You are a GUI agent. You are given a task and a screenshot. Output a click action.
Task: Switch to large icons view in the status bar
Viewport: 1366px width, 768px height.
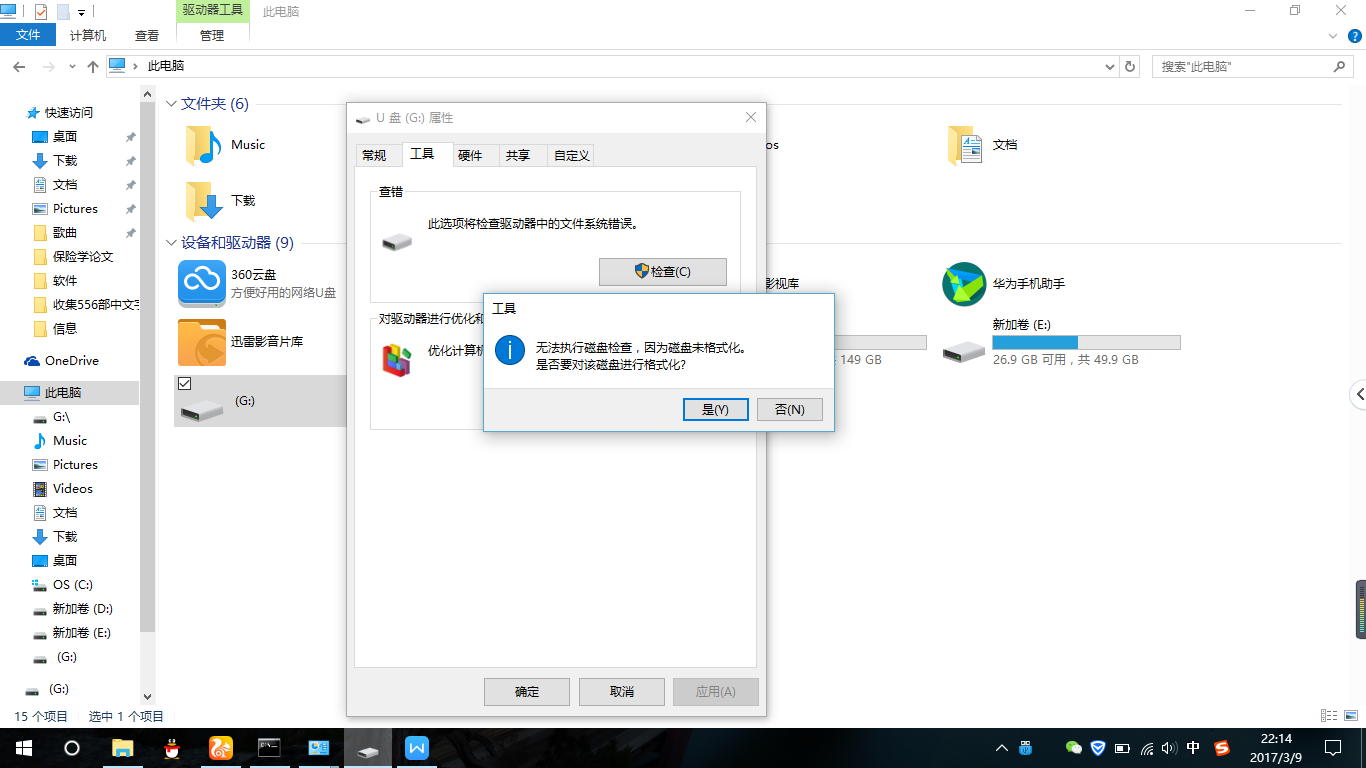1349,716
